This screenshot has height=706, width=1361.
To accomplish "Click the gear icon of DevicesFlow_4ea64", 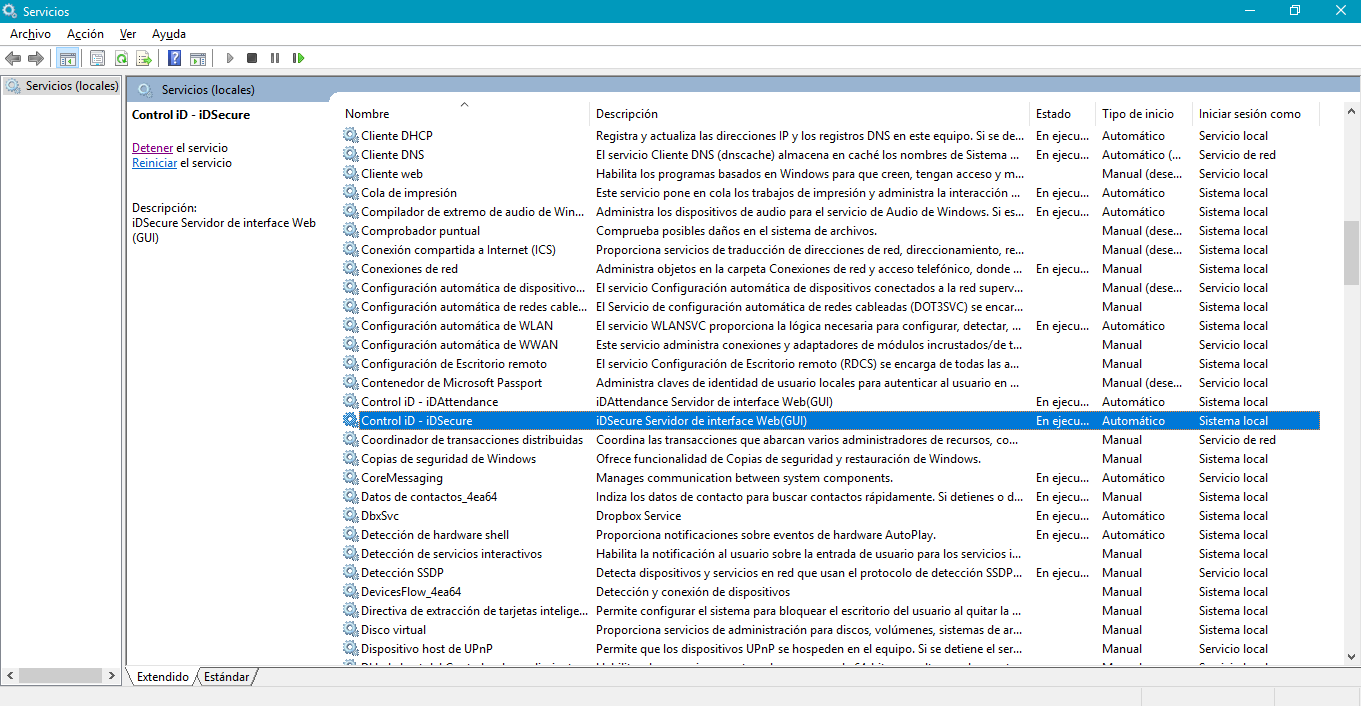I will point(351,591).
